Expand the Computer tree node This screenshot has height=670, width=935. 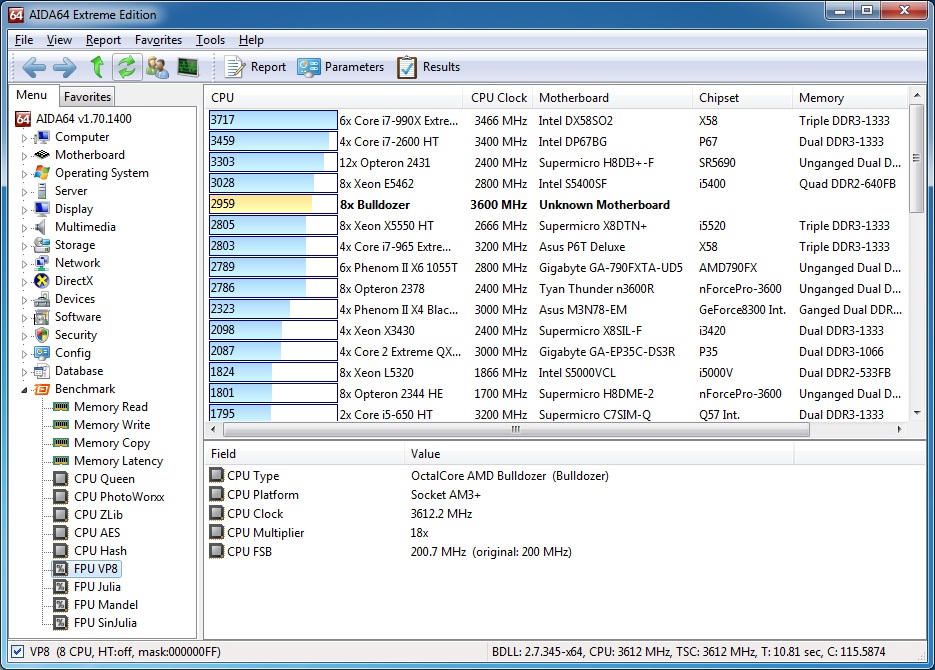click(24, 138)
